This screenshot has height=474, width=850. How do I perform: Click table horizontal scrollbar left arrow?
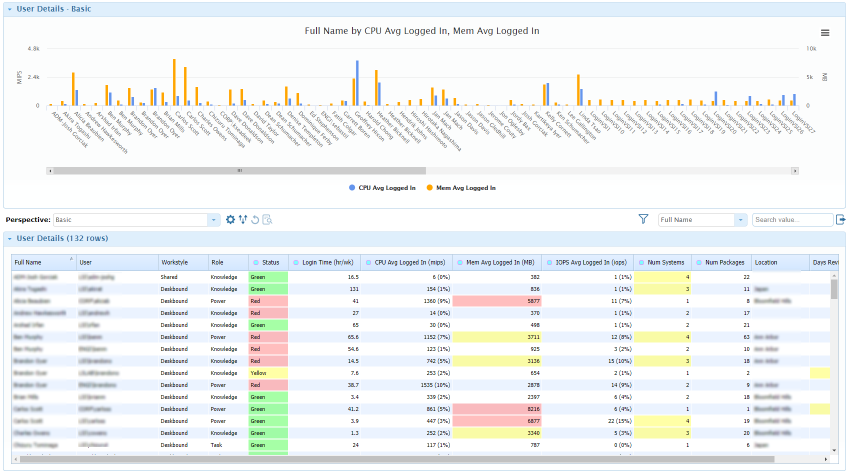pos(16,459)
